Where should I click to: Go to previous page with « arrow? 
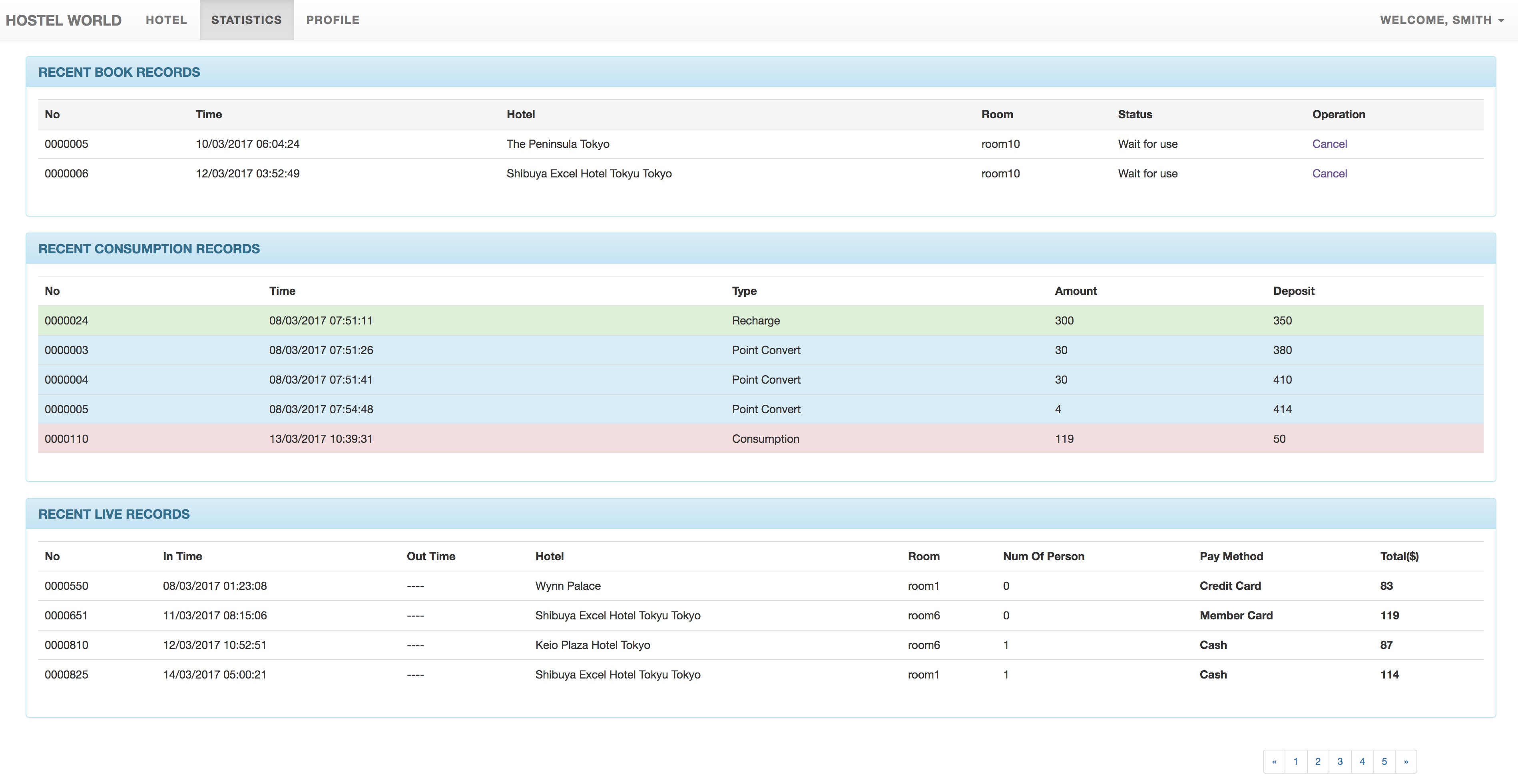1274,761
